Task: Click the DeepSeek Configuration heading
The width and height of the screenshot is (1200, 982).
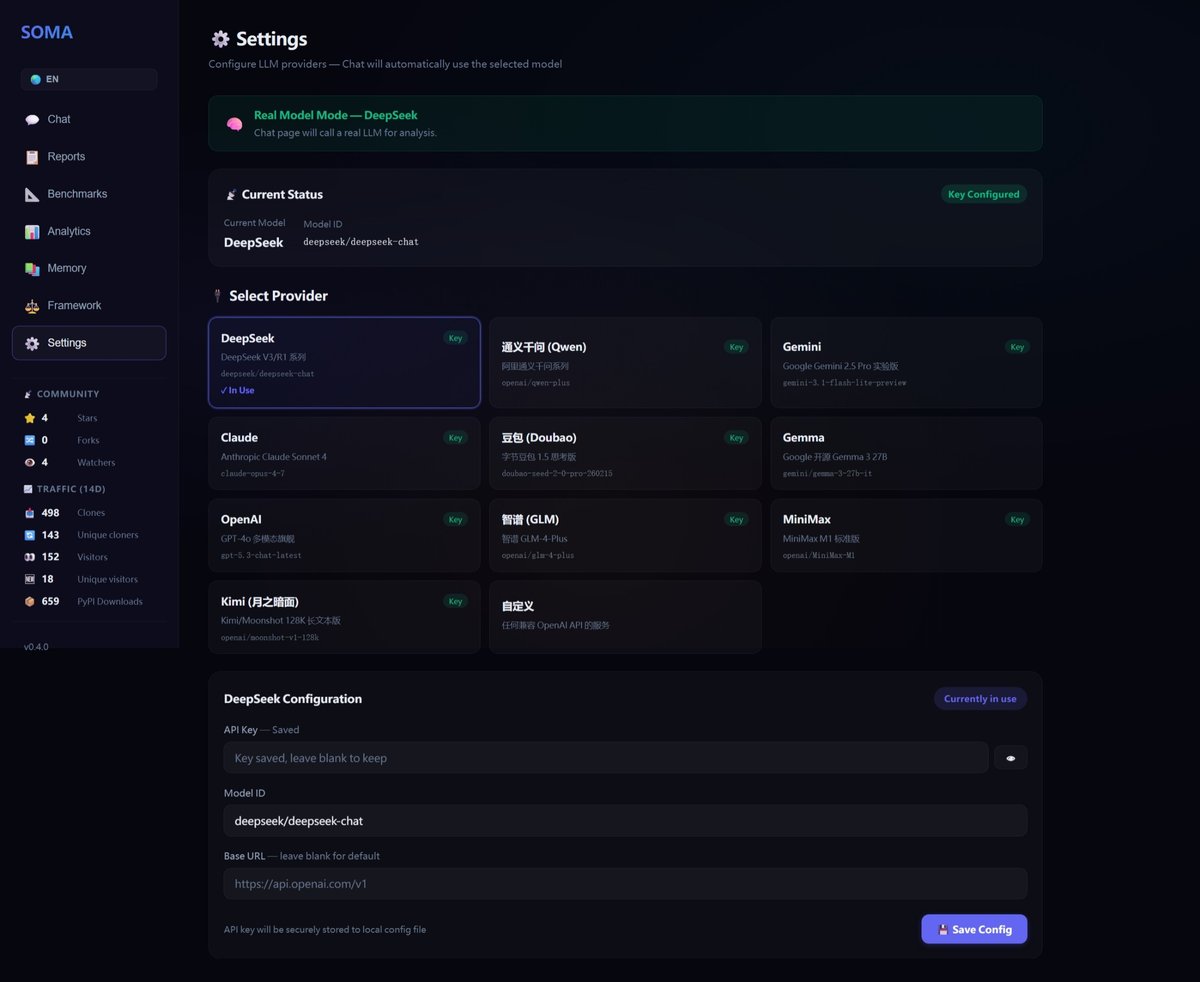Action: tap(293, 699)
